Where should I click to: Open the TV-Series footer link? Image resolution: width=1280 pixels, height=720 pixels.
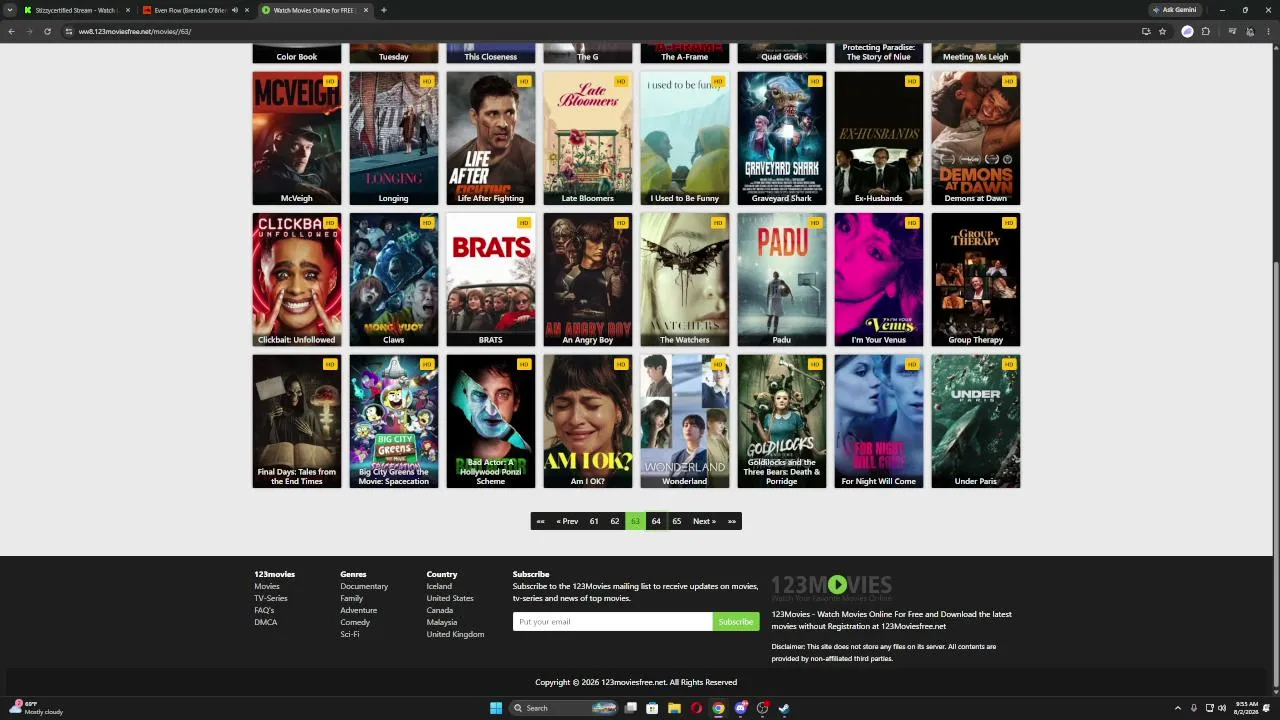[271, 598]
